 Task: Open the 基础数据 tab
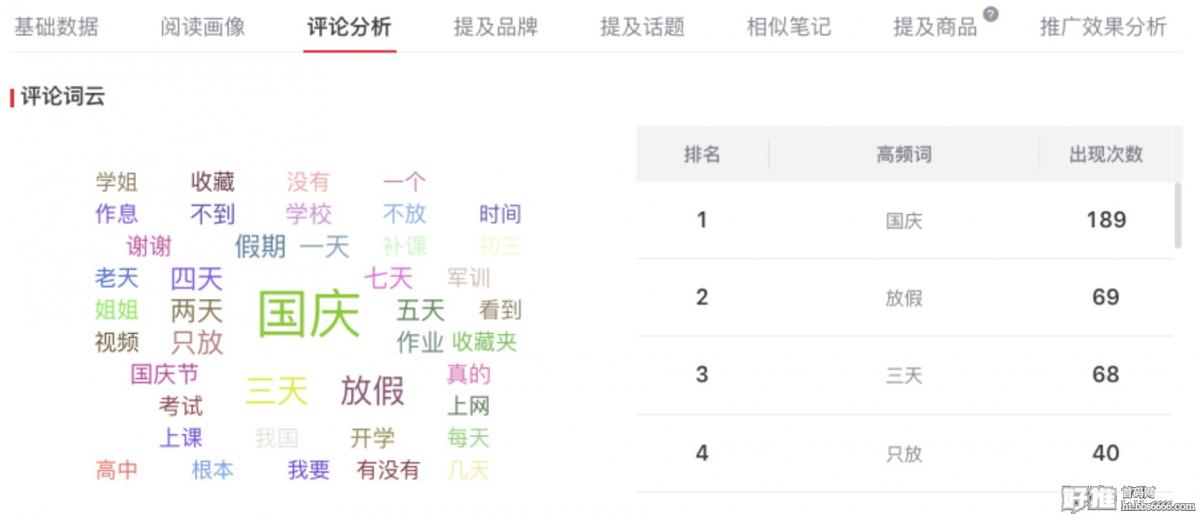(x=56, y=27)
